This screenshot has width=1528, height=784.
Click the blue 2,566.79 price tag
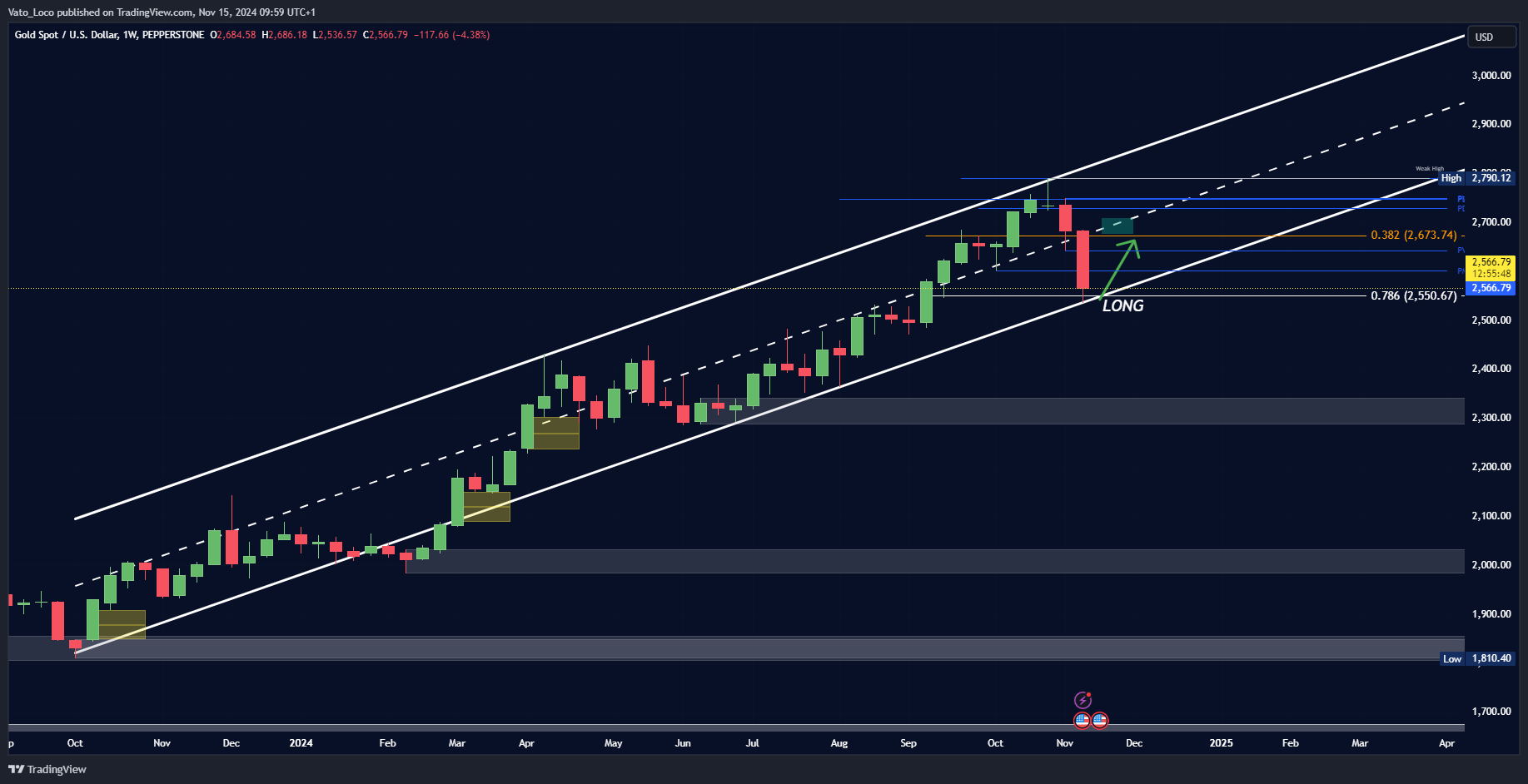(1491, 288)
